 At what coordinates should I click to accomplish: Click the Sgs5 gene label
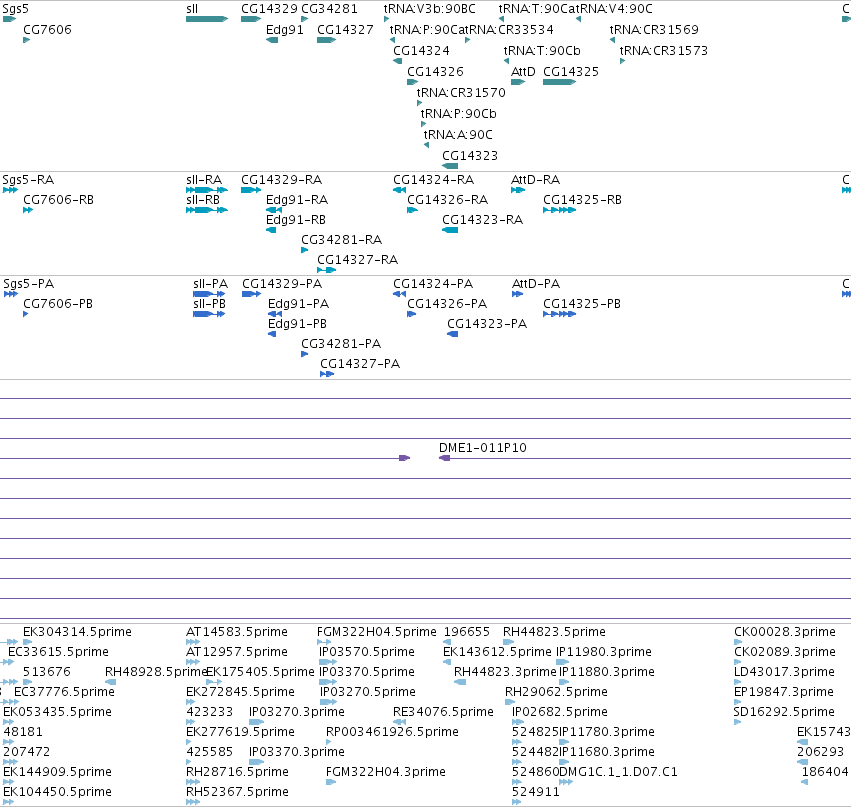point(16,9)
